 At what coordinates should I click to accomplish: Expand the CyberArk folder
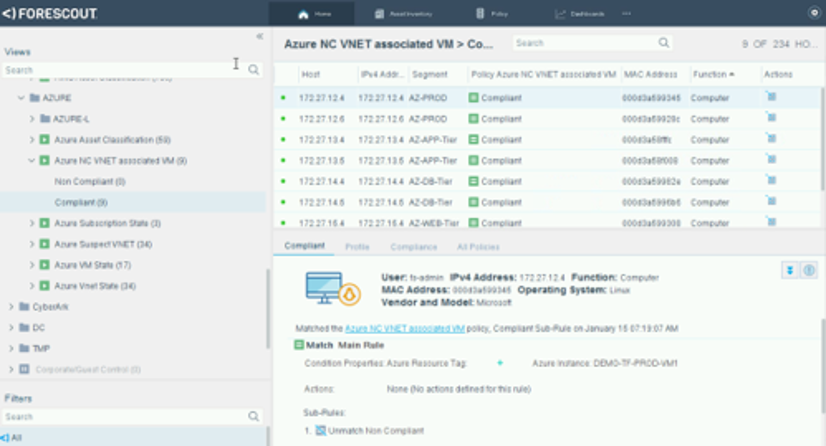coord(11,307)
